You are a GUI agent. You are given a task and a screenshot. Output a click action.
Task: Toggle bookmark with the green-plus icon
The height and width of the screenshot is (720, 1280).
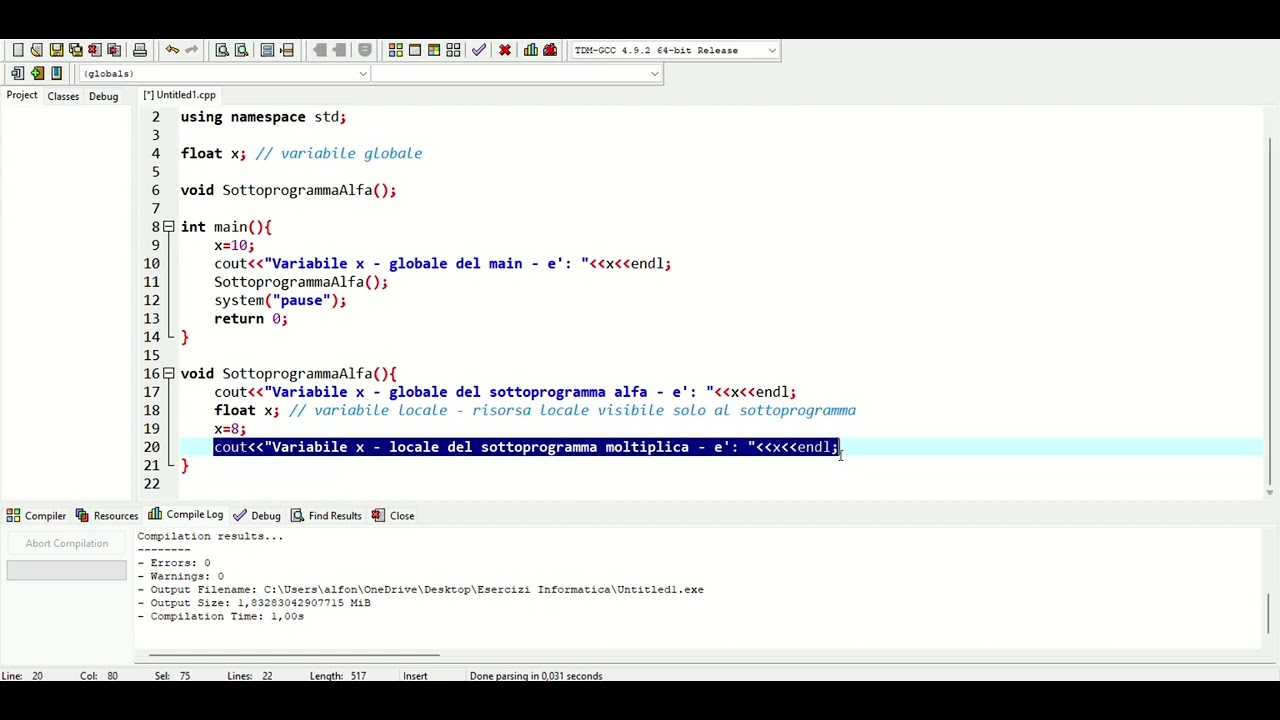[x=37, y=73]
